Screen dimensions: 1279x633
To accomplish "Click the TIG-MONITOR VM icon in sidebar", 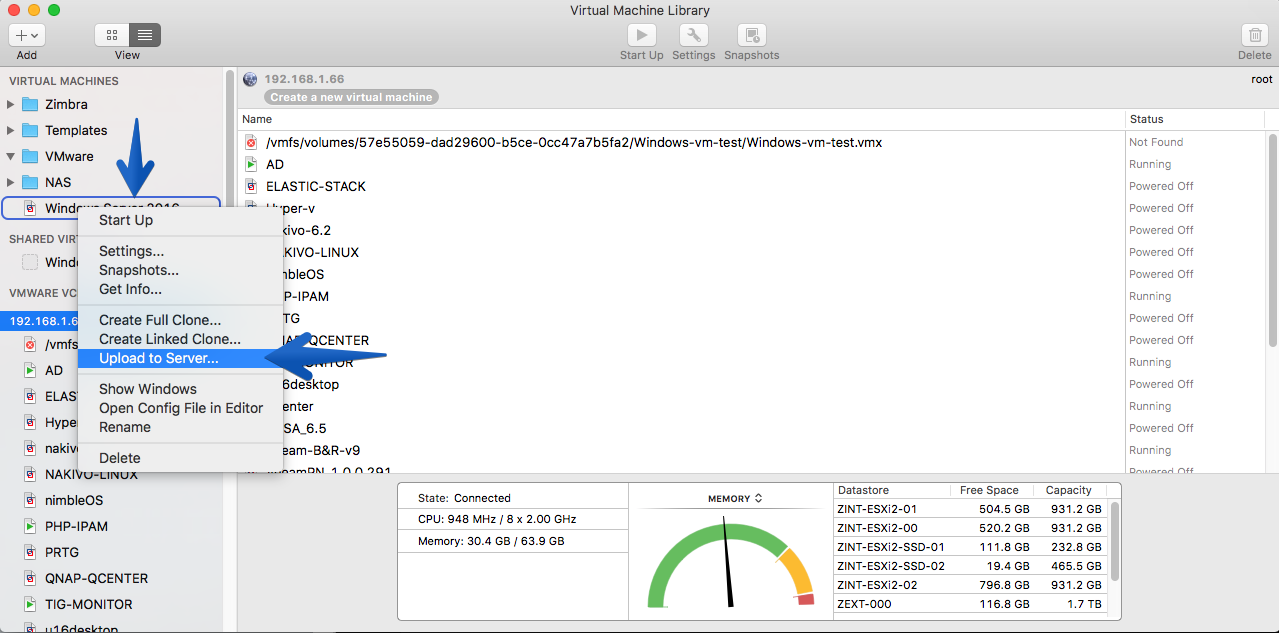I will [30, 604].
